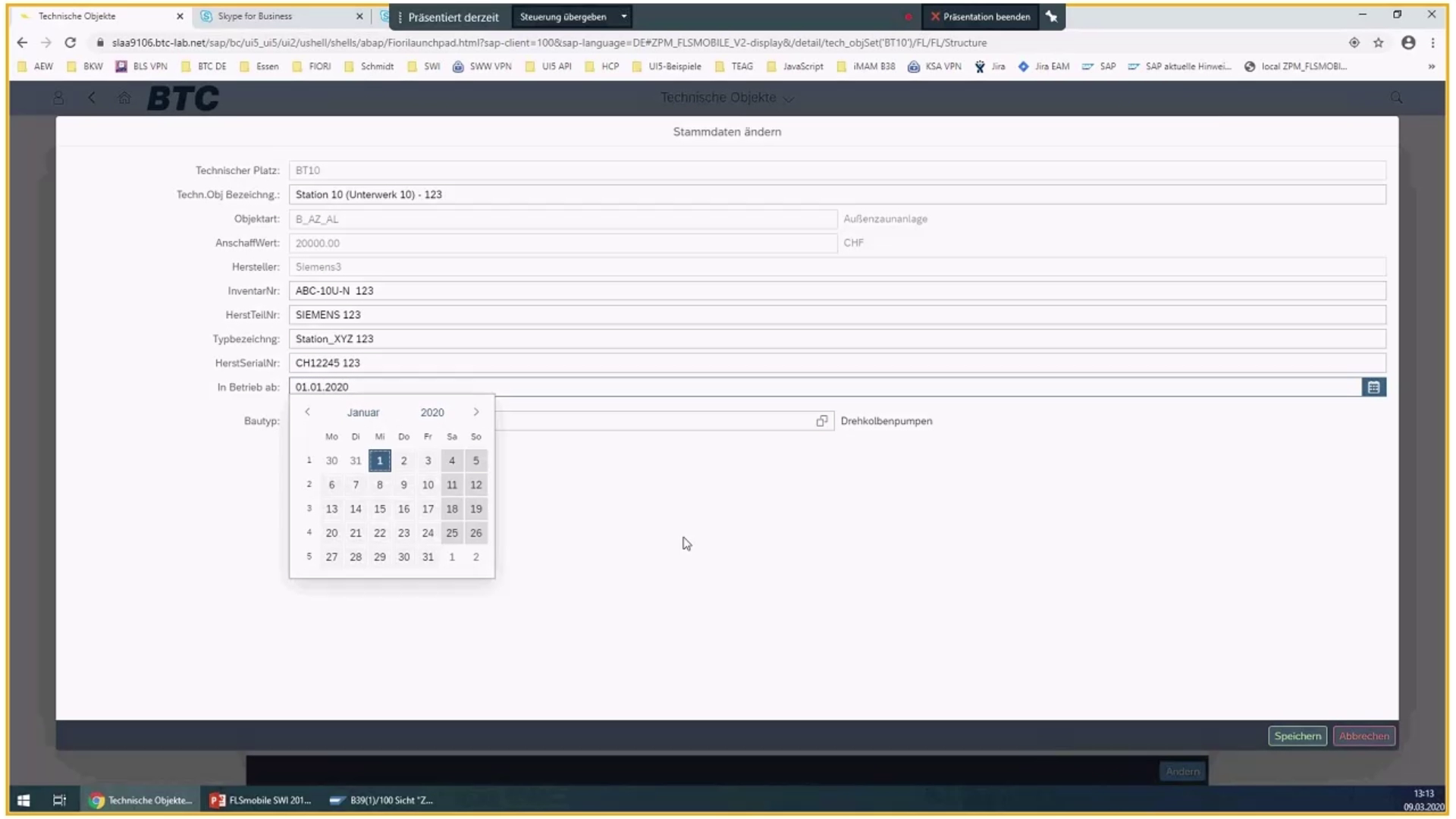Click the user profile icon in Fiori shell

(58, 98)
